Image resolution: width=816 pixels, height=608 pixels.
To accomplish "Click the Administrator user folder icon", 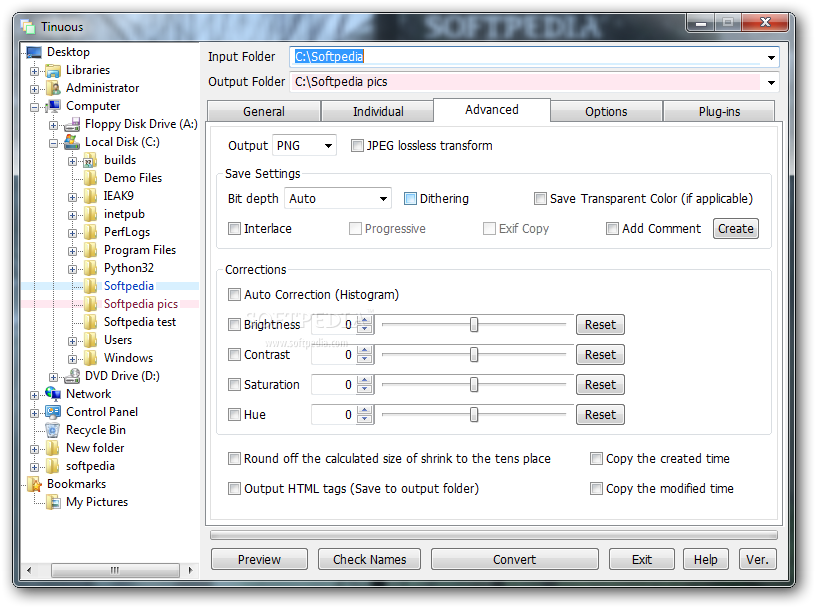I will (x=53, y=88).
